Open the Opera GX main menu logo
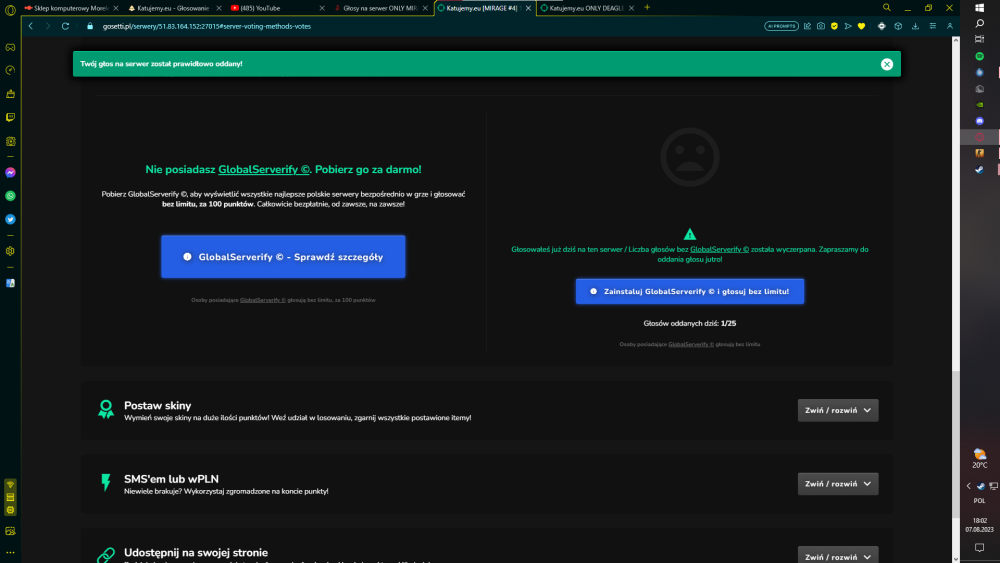 click(10, 10)
